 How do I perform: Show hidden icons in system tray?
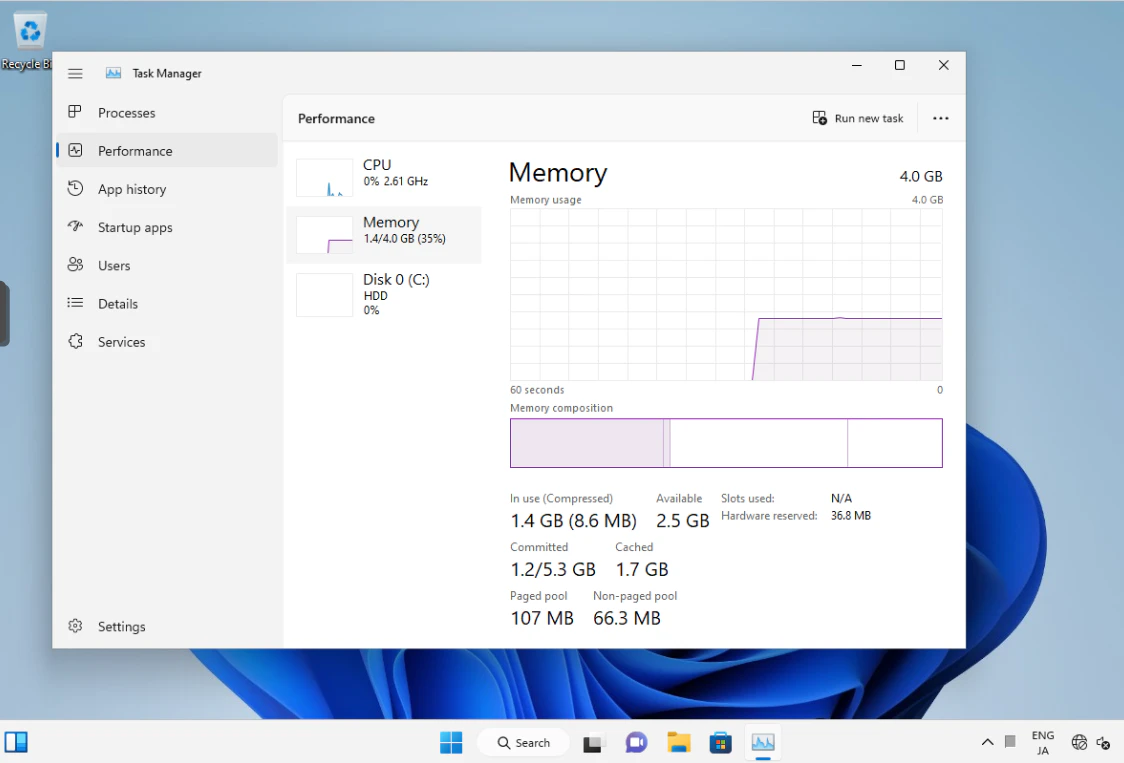click(987, 742)
